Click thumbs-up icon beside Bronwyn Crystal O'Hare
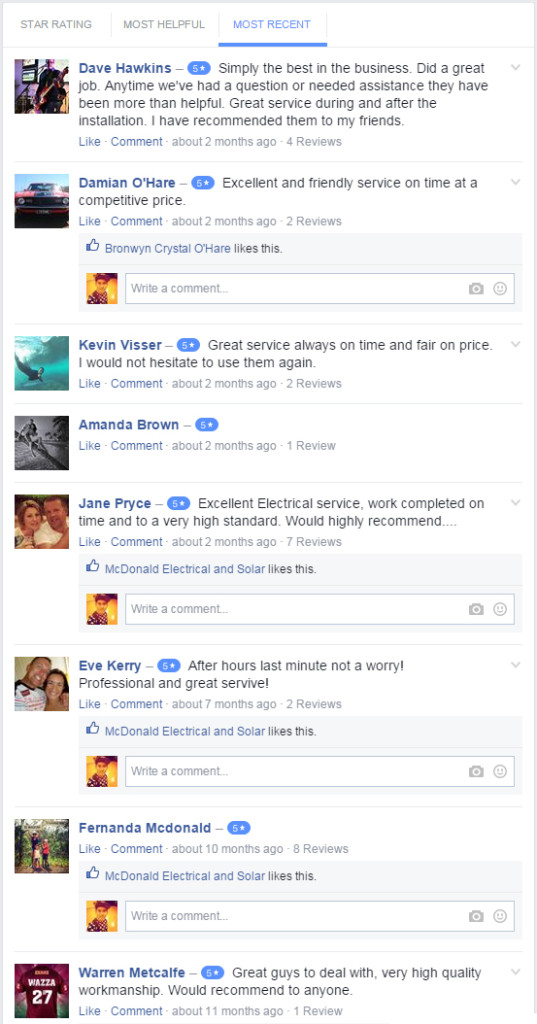This screenshot has width=537, height=1024. click(x=93, y=246)
